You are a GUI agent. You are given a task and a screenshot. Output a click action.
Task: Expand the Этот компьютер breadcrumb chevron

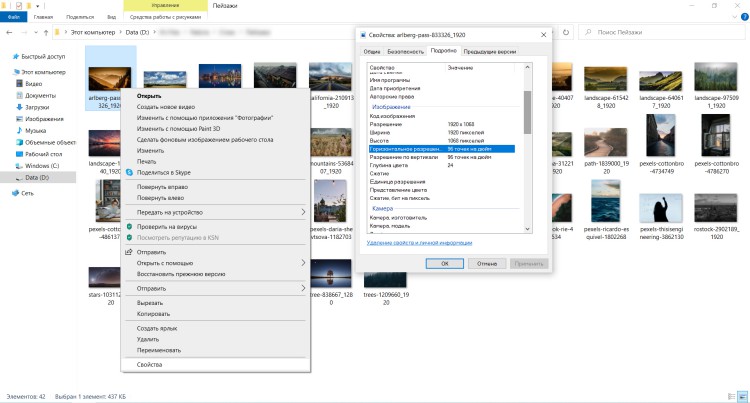pyautogui.click(x=121, y=34)
